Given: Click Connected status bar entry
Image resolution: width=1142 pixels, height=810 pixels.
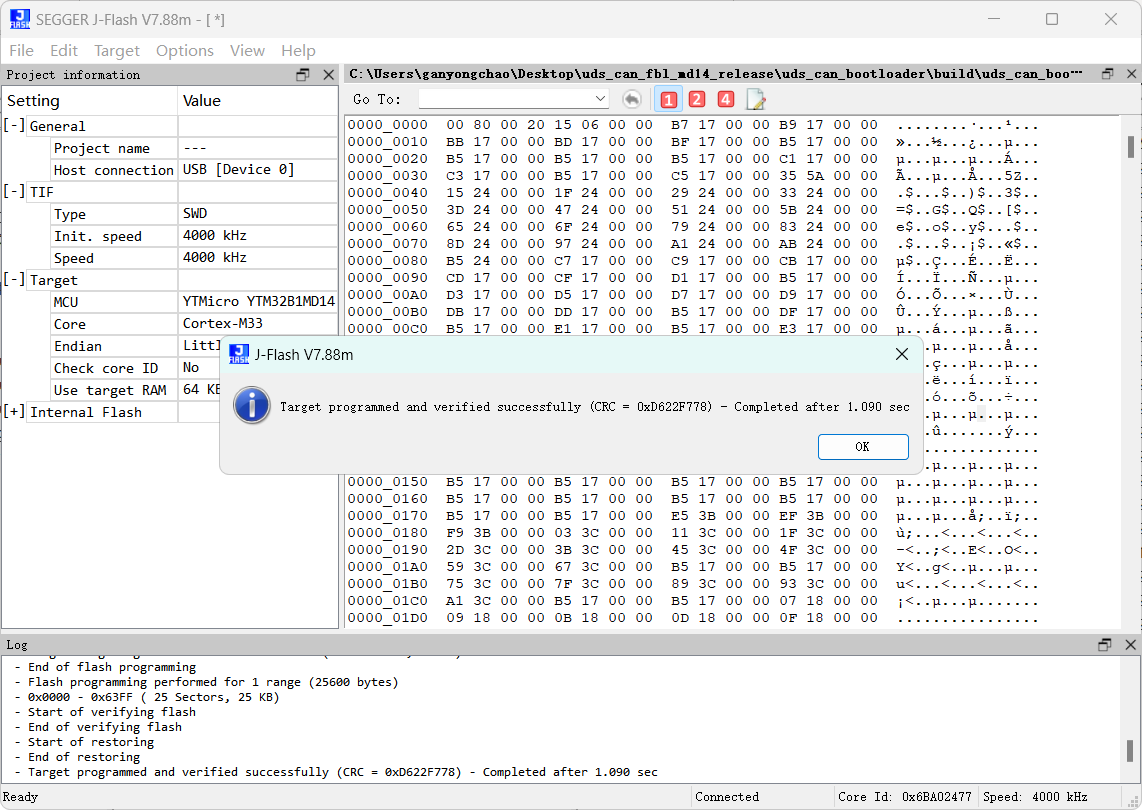Looking at the screenshot, I should [x=727, y=797].
